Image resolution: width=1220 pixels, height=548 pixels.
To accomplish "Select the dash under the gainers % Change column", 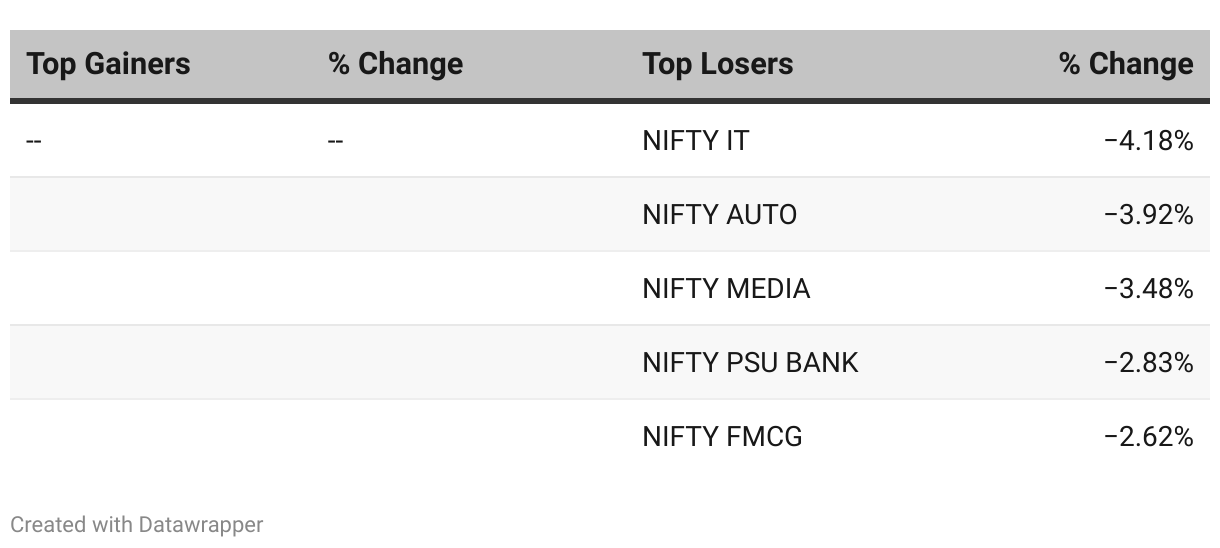I will tap(335, 142).
